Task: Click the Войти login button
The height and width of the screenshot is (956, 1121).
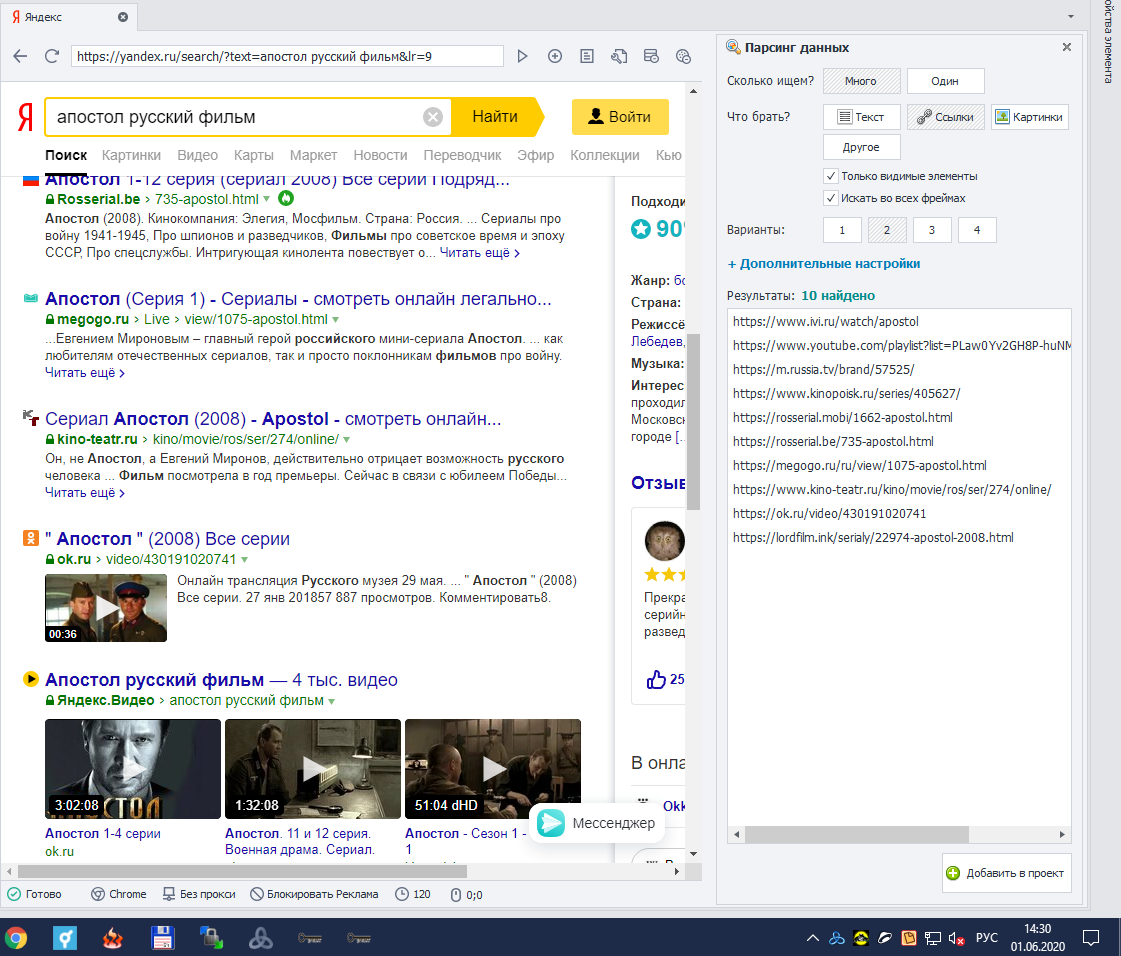Action: point(620,117)
